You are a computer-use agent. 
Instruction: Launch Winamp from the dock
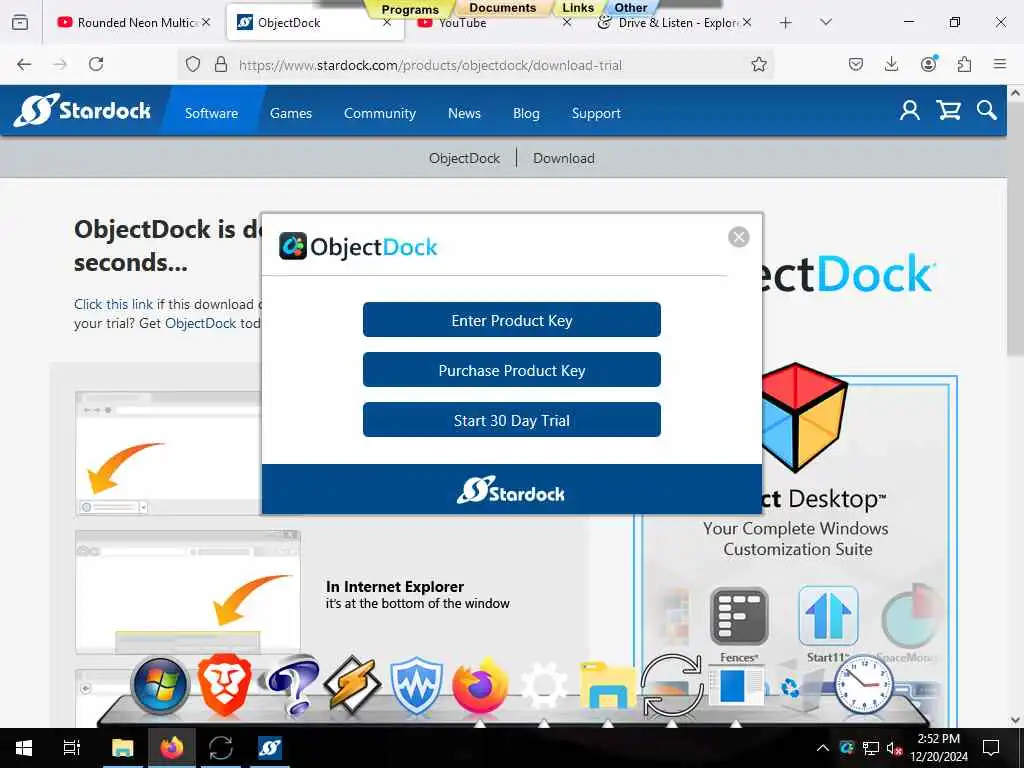coord(352,684)
